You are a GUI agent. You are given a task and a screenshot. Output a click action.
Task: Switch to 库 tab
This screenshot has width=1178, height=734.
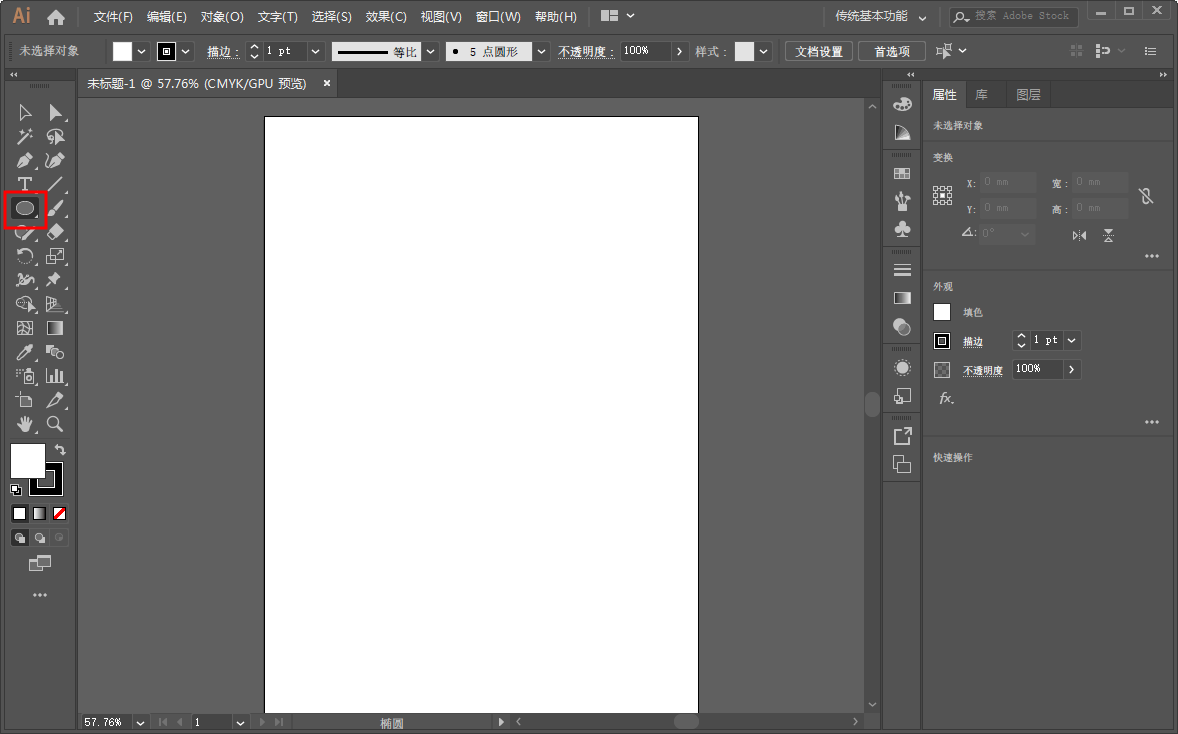coord(982,95)
